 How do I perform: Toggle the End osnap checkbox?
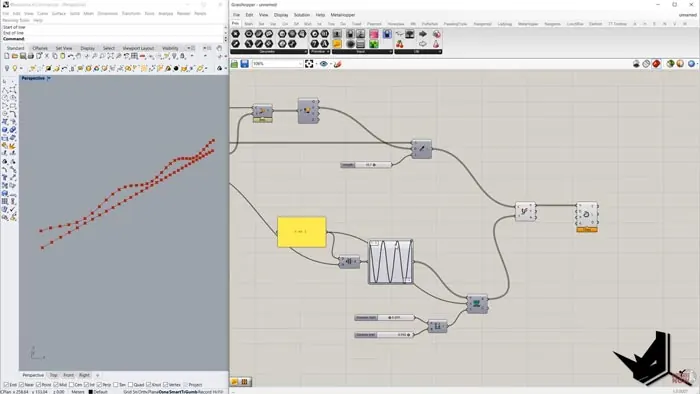(6, 385)
